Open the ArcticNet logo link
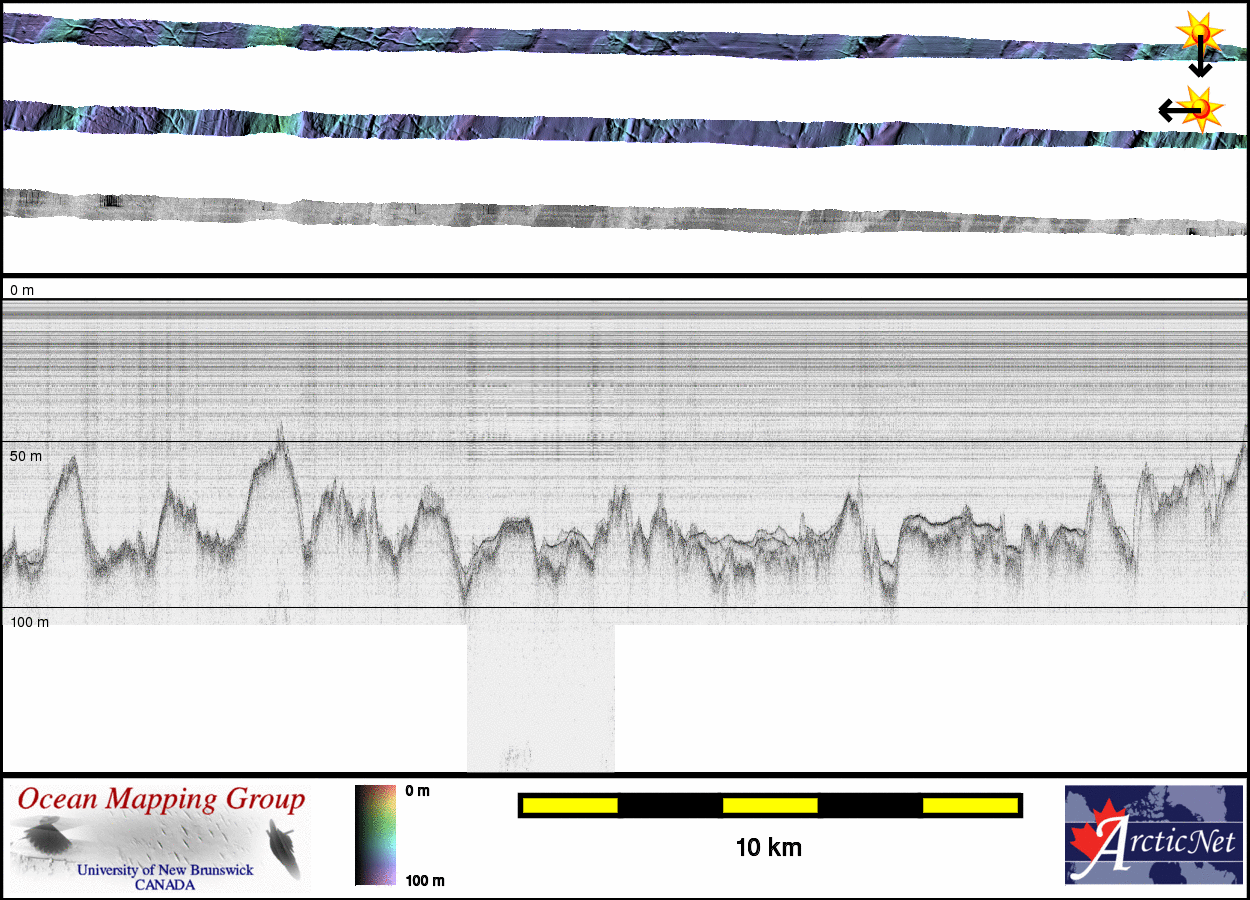 [x=1153, y=835]
